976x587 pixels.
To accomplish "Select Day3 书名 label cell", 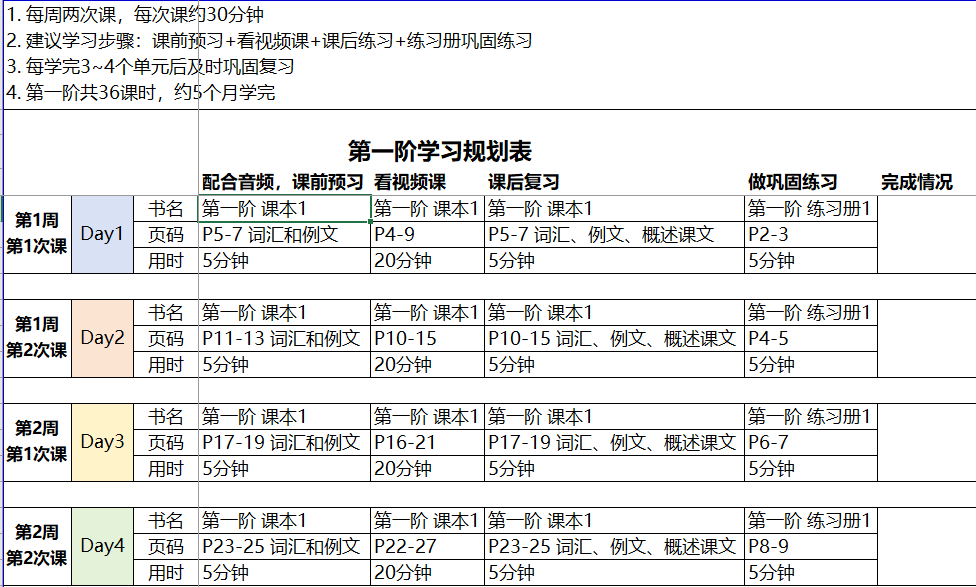I will point(166,416).
